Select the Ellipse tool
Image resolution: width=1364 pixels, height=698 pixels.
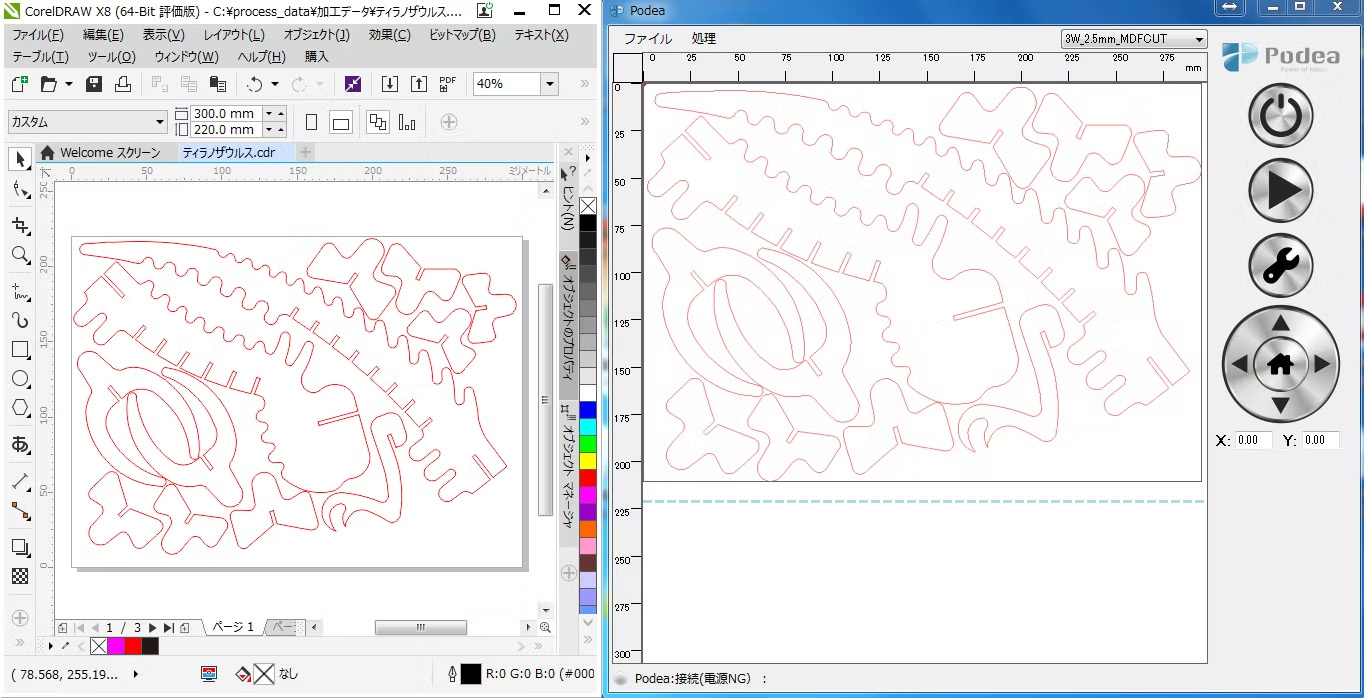click(20, 379)
